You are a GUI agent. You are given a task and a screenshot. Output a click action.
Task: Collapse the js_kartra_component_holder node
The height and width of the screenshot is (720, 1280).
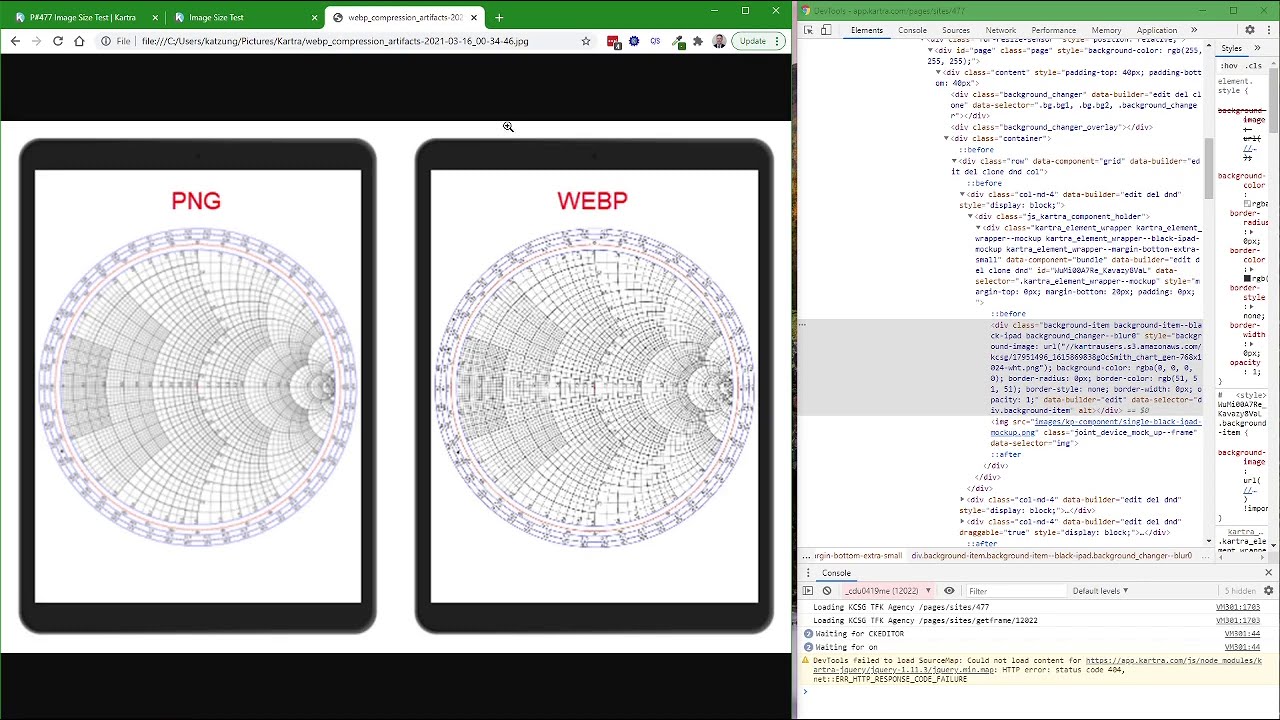(x=970, y=216)
